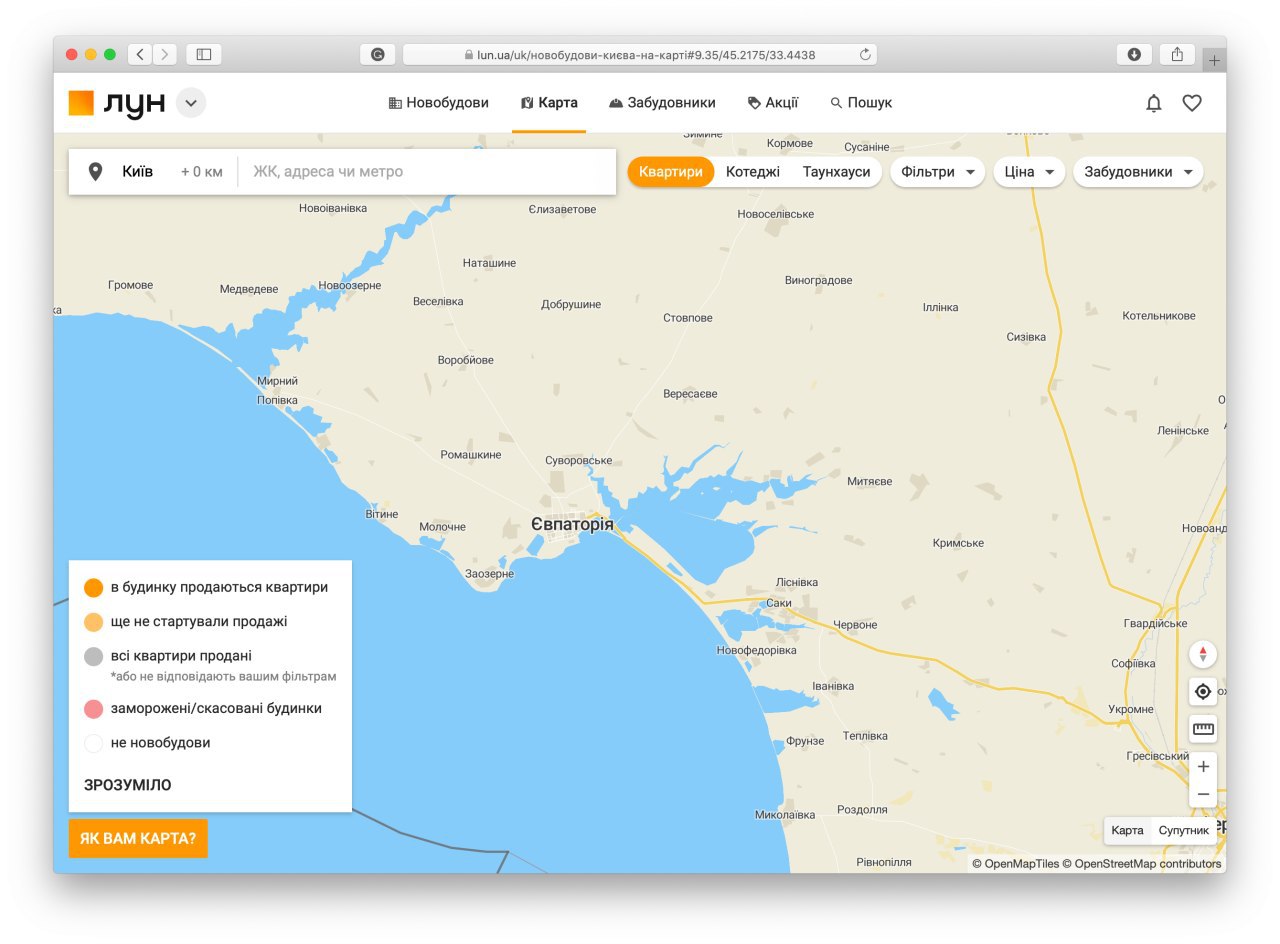The width and height of the screenshot is (1280, 944).
Task: Click the Суворовське label on map
Action: click(579, 461)
